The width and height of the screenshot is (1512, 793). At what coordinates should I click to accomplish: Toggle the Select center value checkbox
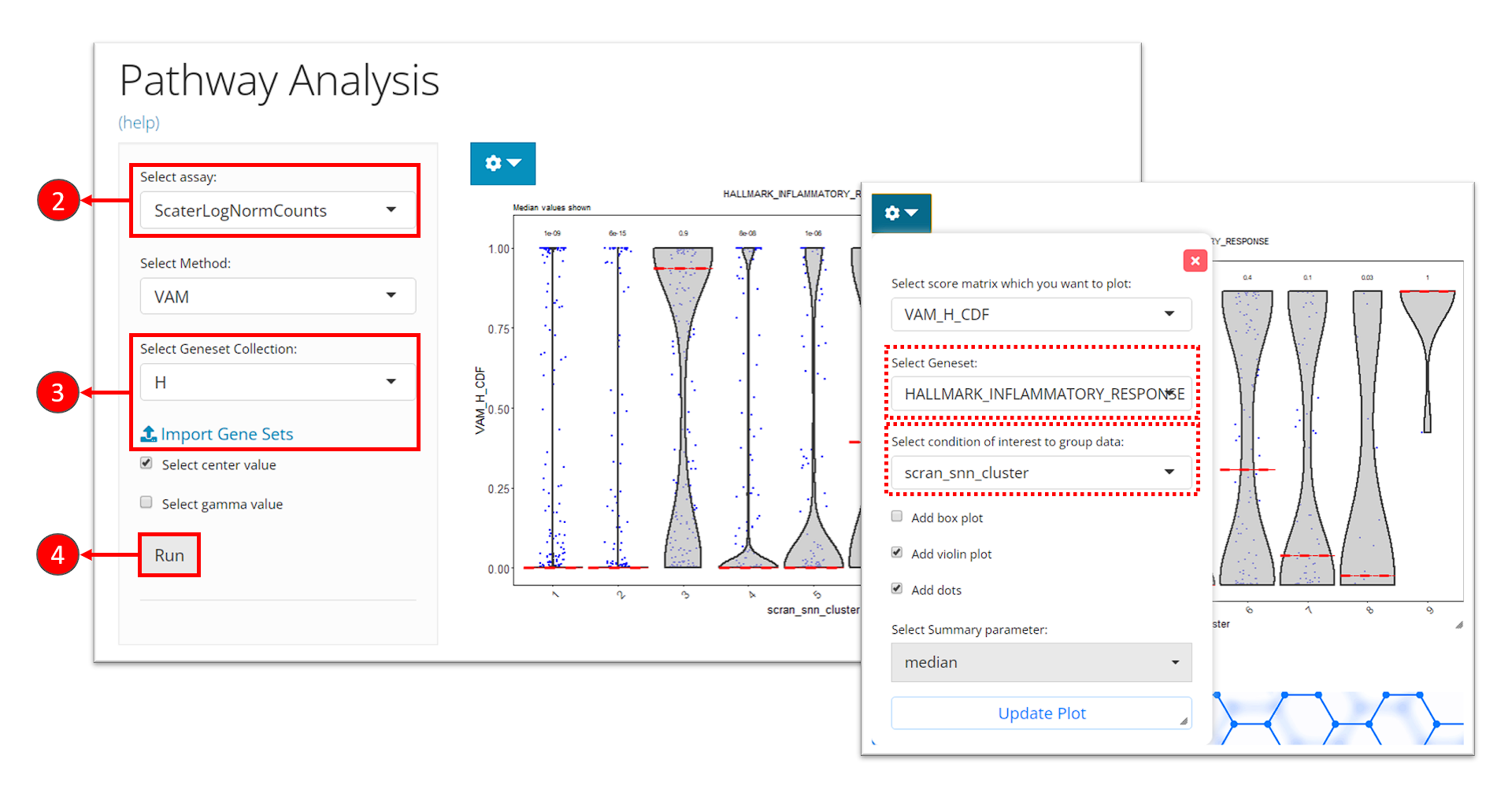pyautogui.click(x=146, y=463)
